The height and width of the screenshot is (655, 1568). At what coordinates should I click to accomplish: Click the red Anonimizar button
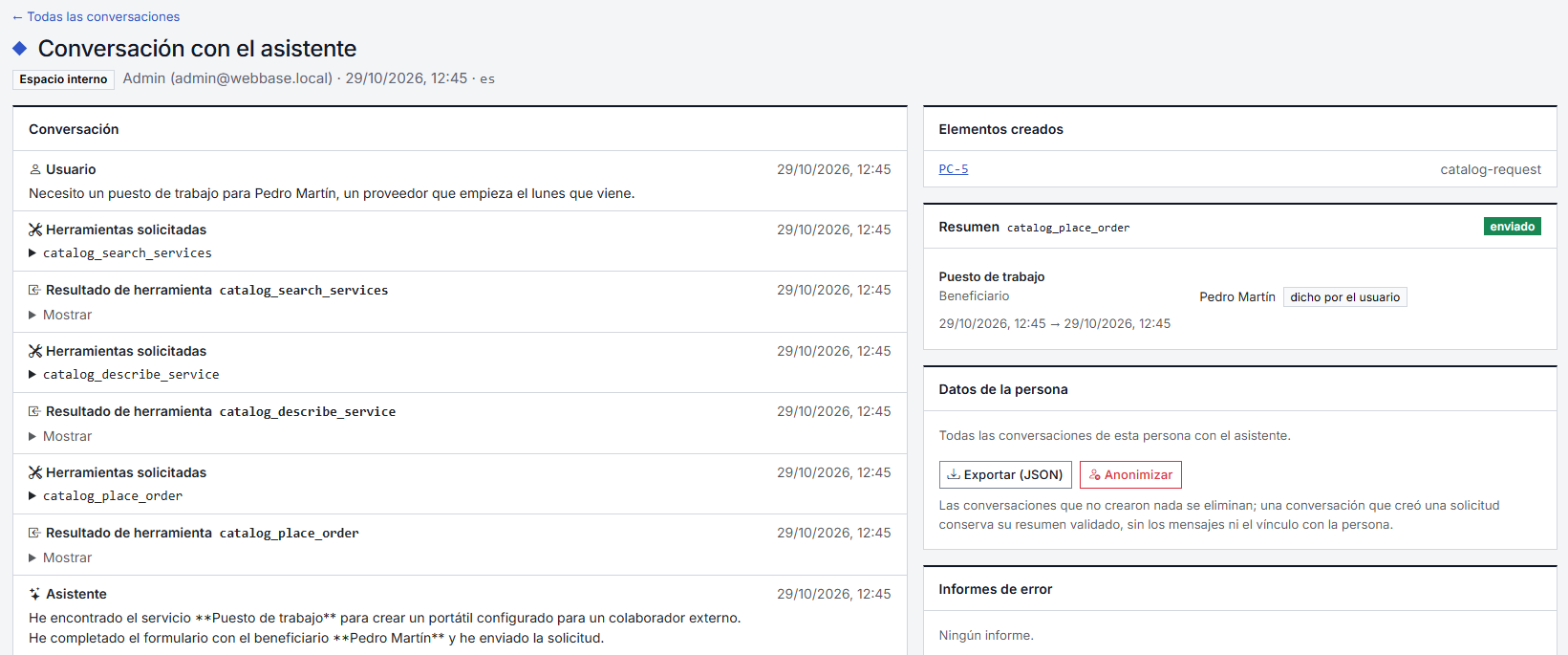[1131, 474]
